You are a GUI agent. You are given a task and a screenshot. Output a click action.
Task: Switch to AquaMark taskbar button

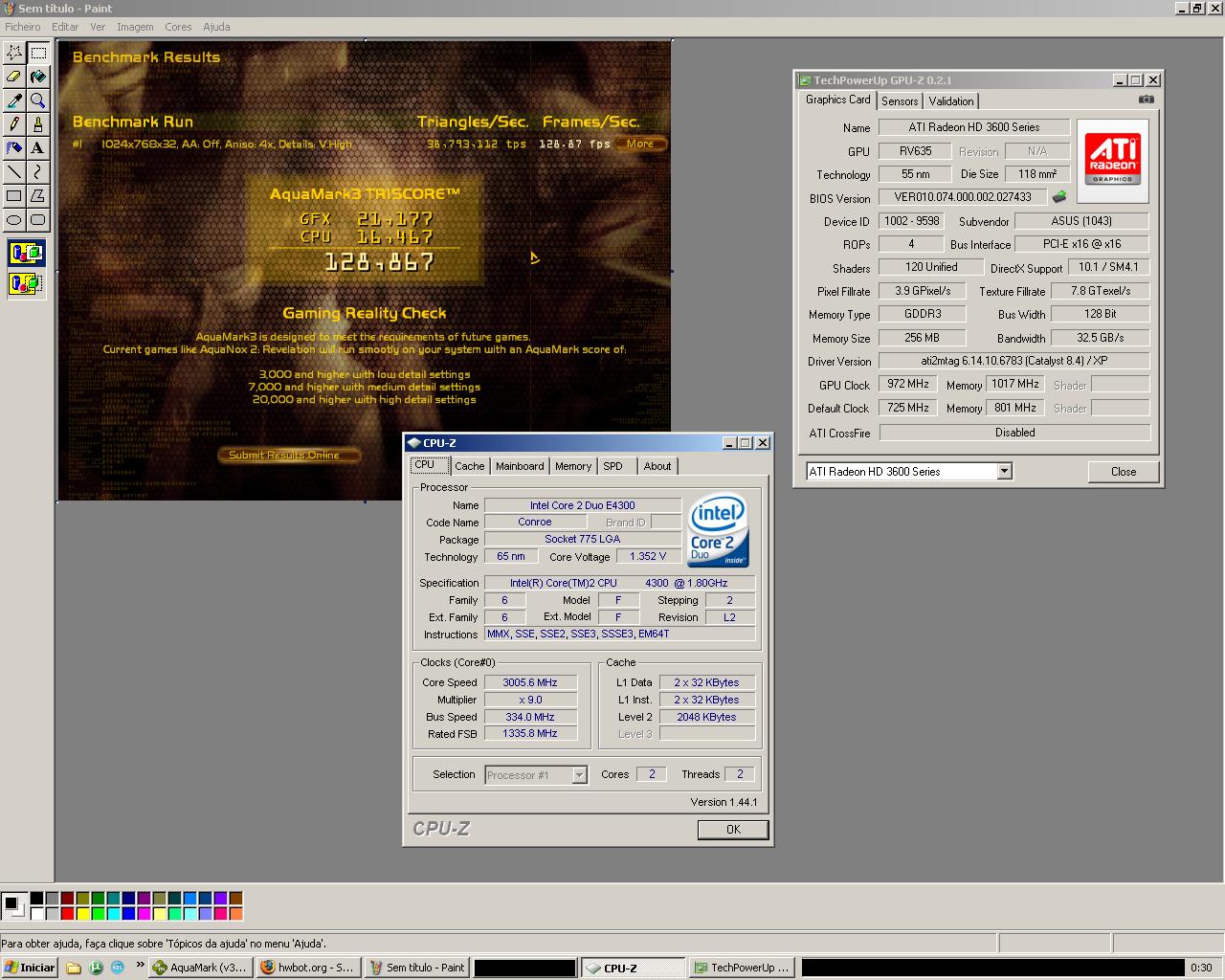(202, 968)
